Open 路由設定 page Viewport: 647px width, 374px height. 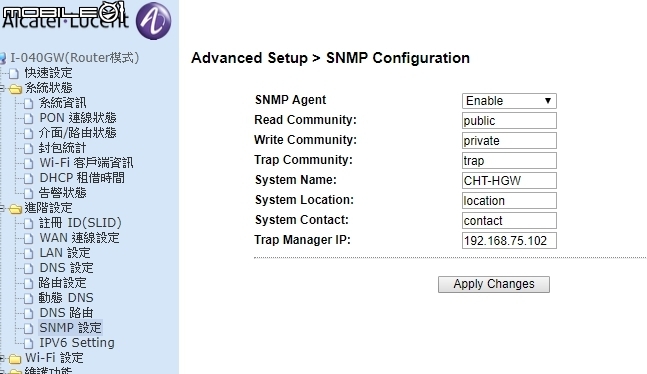click(63, 283)
